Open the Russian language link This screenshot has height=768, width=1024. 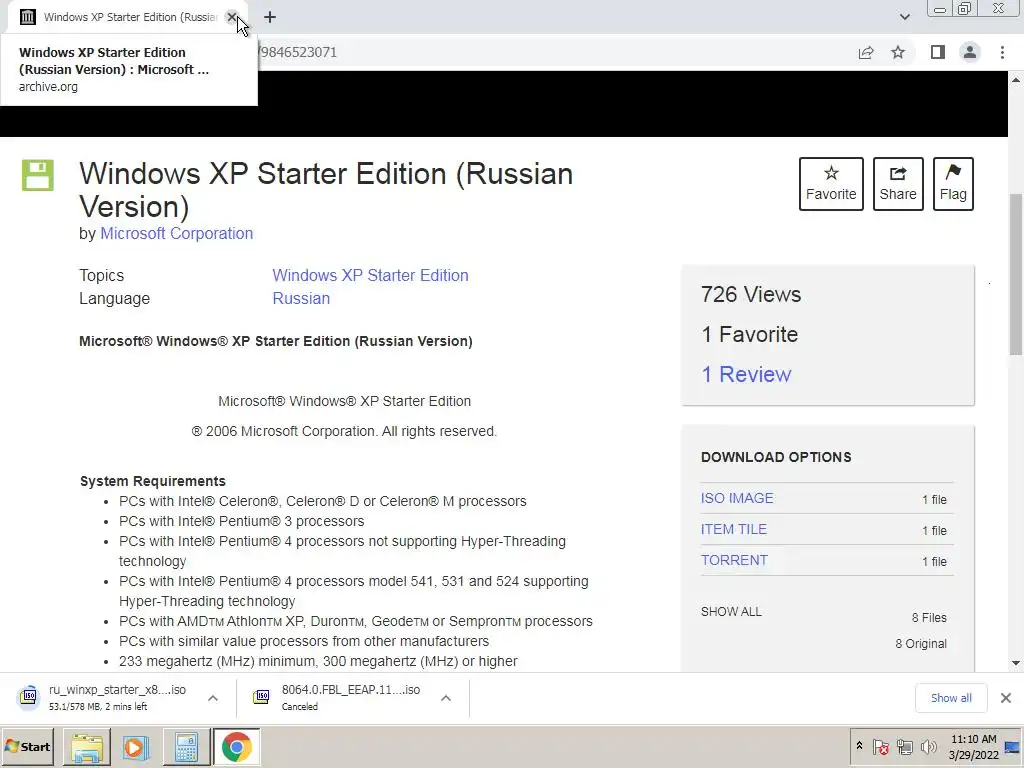[x=301, y=298]
